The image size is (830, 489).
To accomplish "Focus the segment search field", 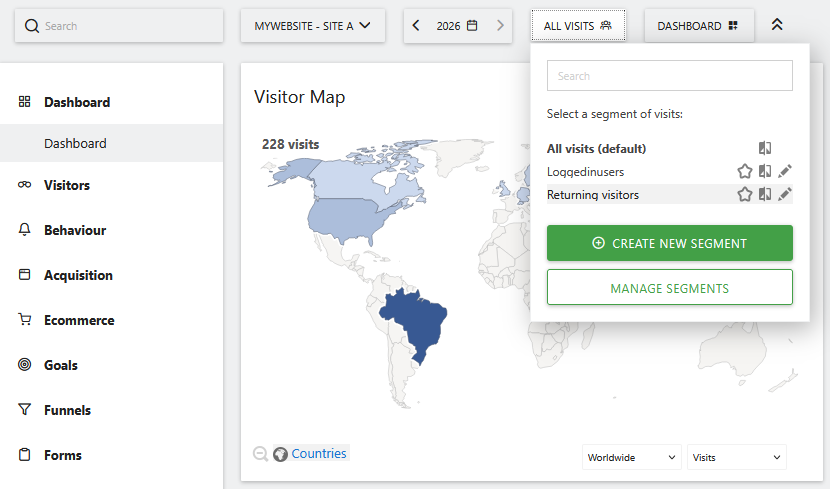I will [x=669, y=76].
